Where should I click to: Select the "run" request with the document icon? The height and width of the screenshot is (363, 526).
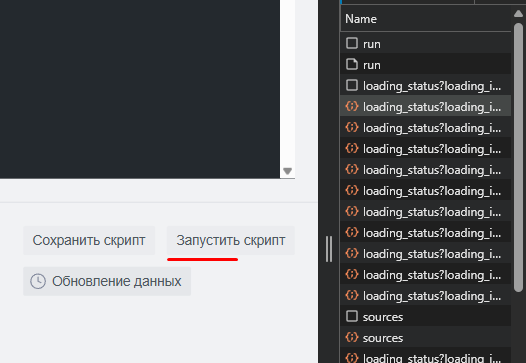point(425,65)
